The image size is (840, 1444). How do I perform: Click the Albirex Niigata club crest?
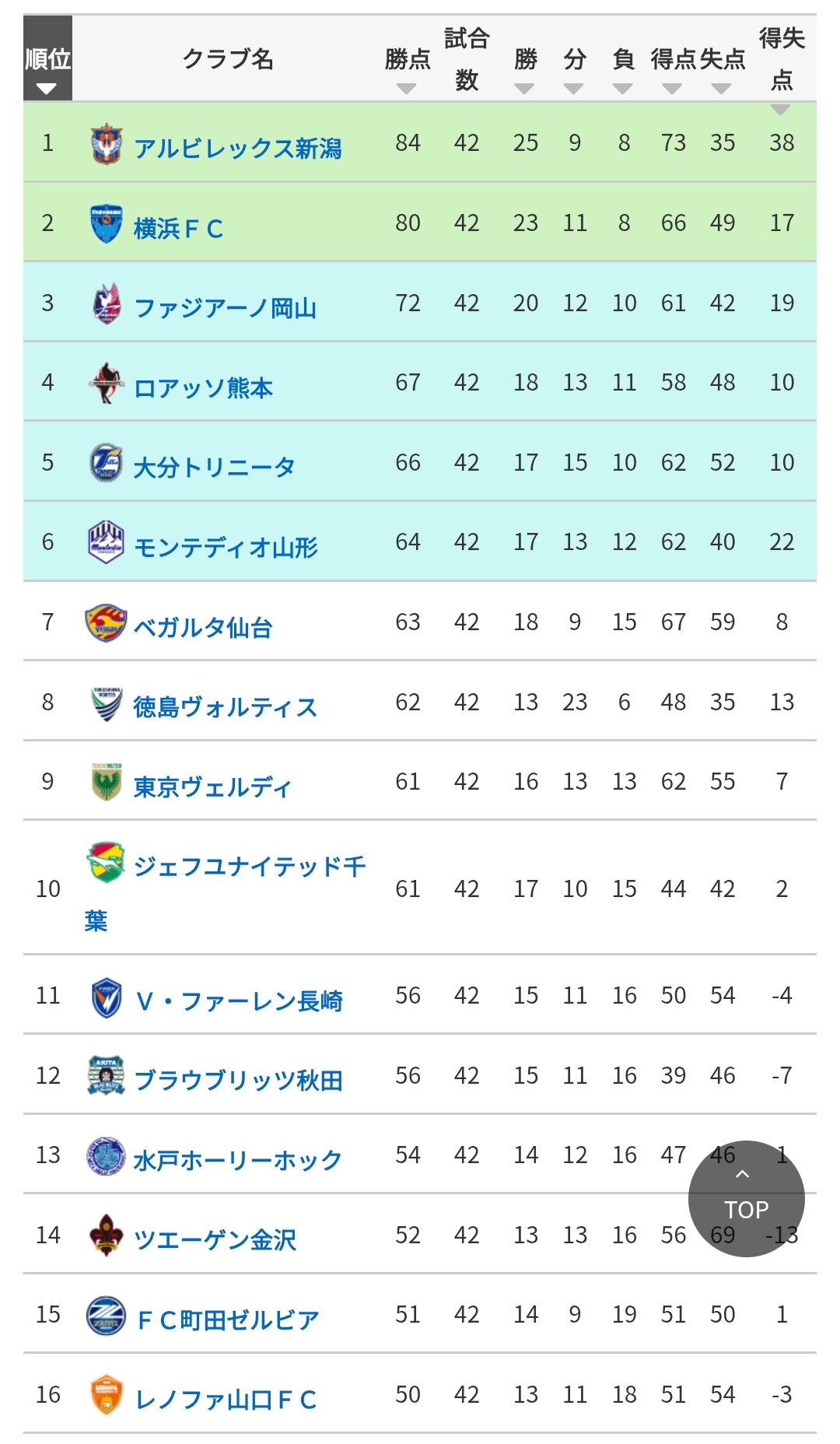(107, 144)
